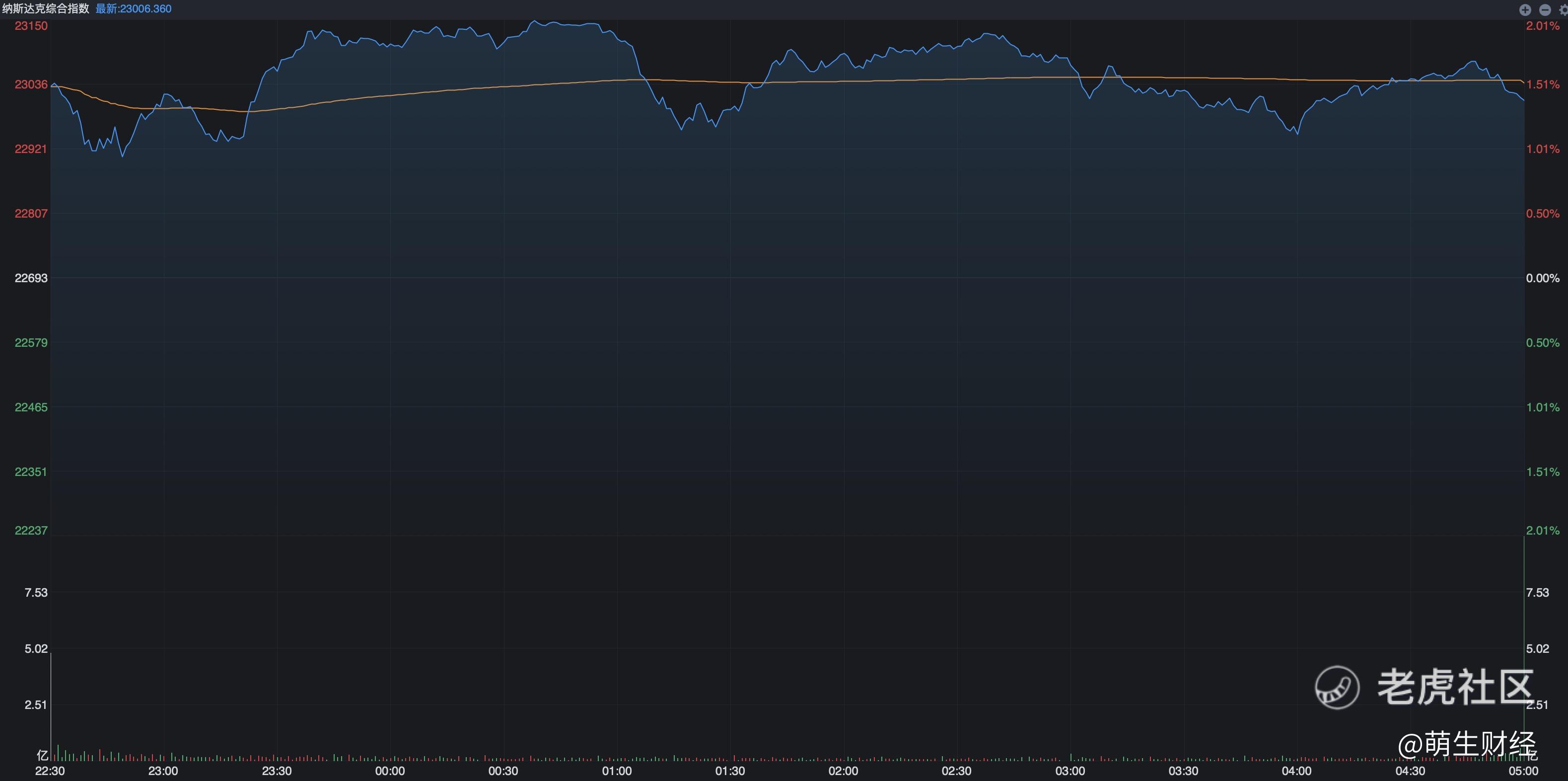Viewport: 1568px width, 781px height.
Task: Click the @萌生财经 watermark text
Action: pos(1467,744)
